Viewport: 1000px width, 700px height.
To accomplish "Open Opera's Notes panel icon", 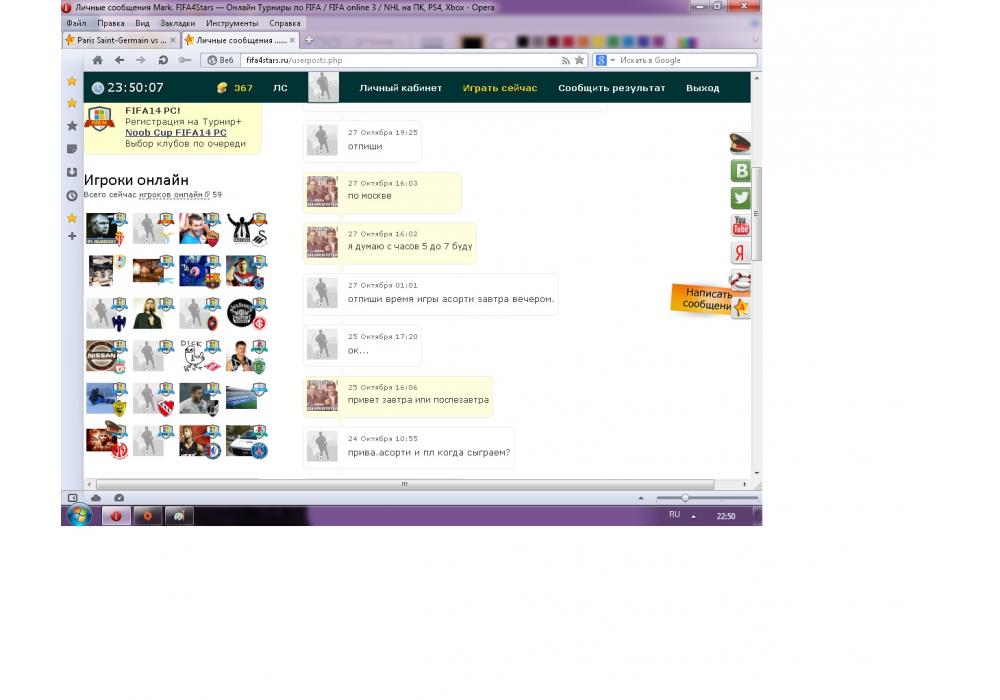I will [72, 149].
